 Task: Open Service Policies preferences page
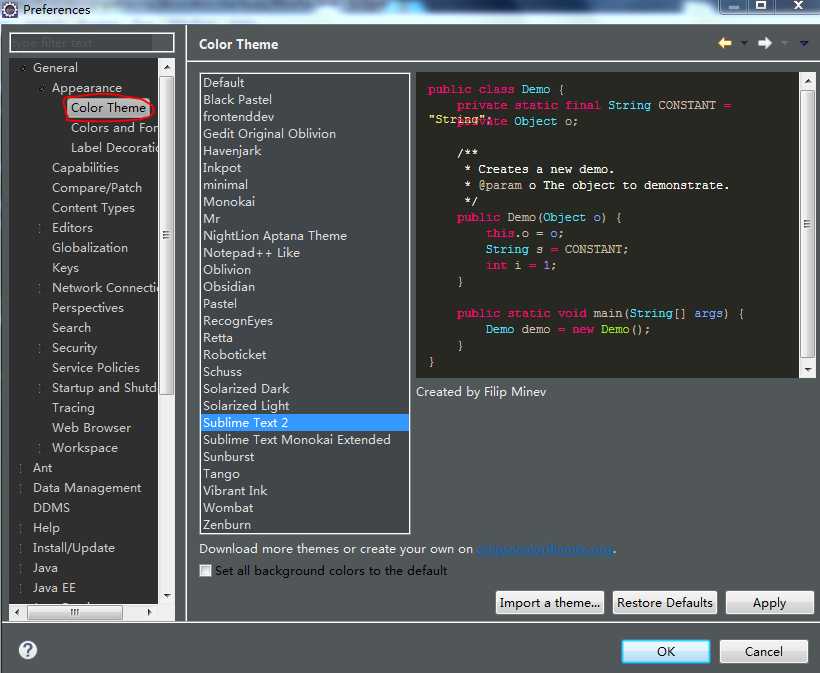(96, 368)
